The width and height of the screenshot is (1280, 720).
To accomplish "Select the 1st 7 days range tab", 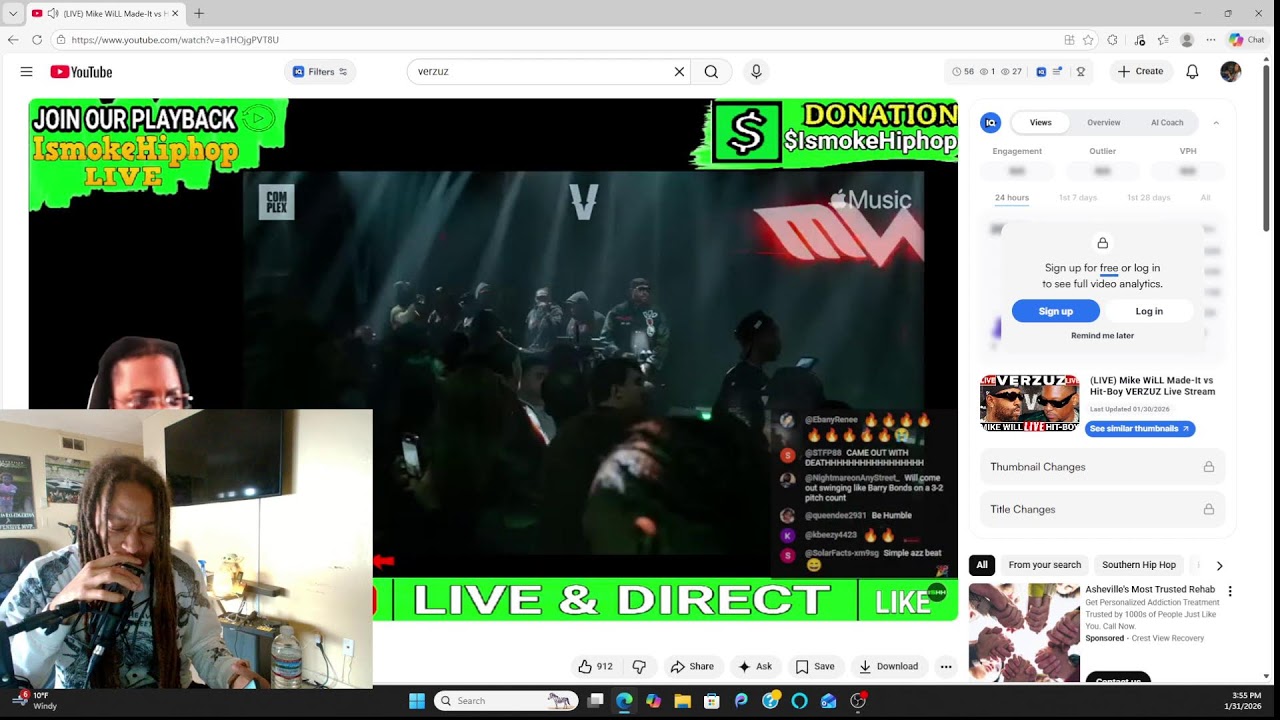I will [1078, 198].
